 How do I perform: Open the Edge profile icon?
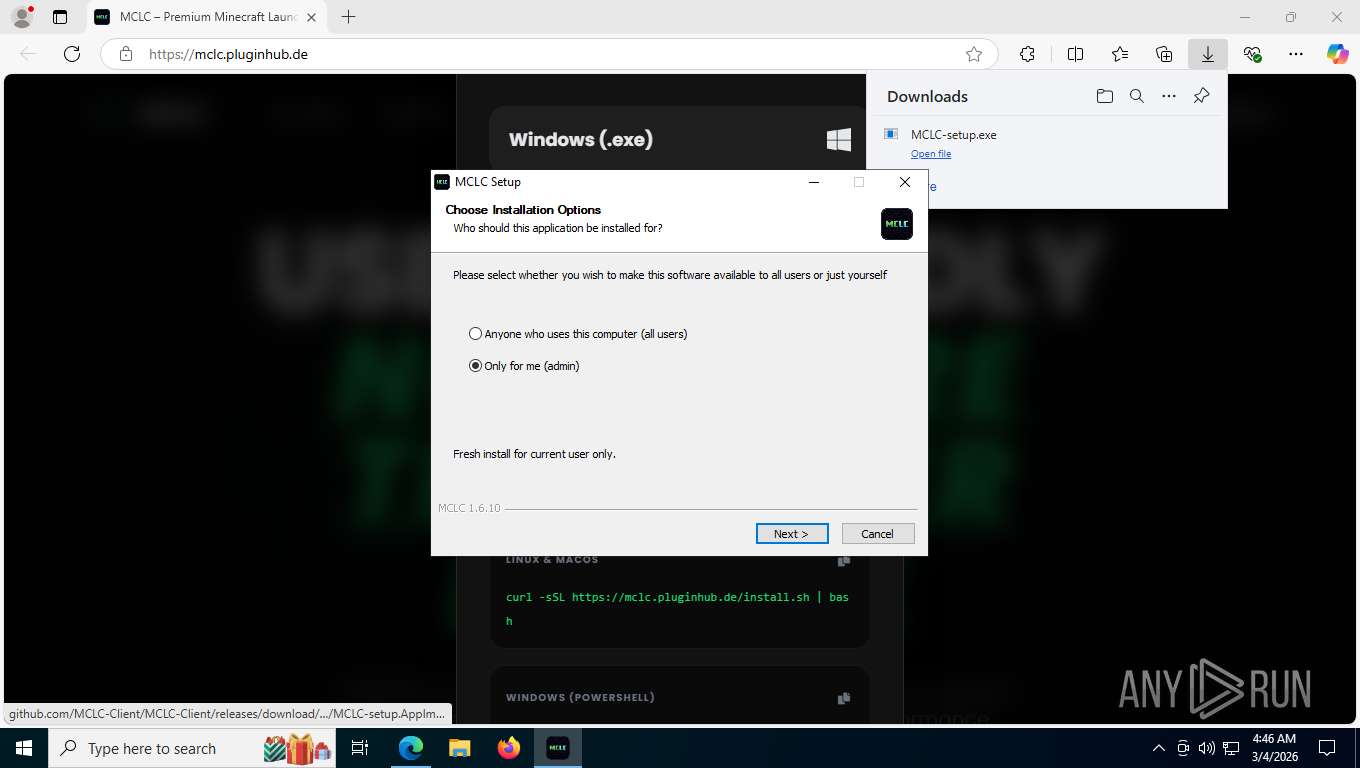point(22,17)
